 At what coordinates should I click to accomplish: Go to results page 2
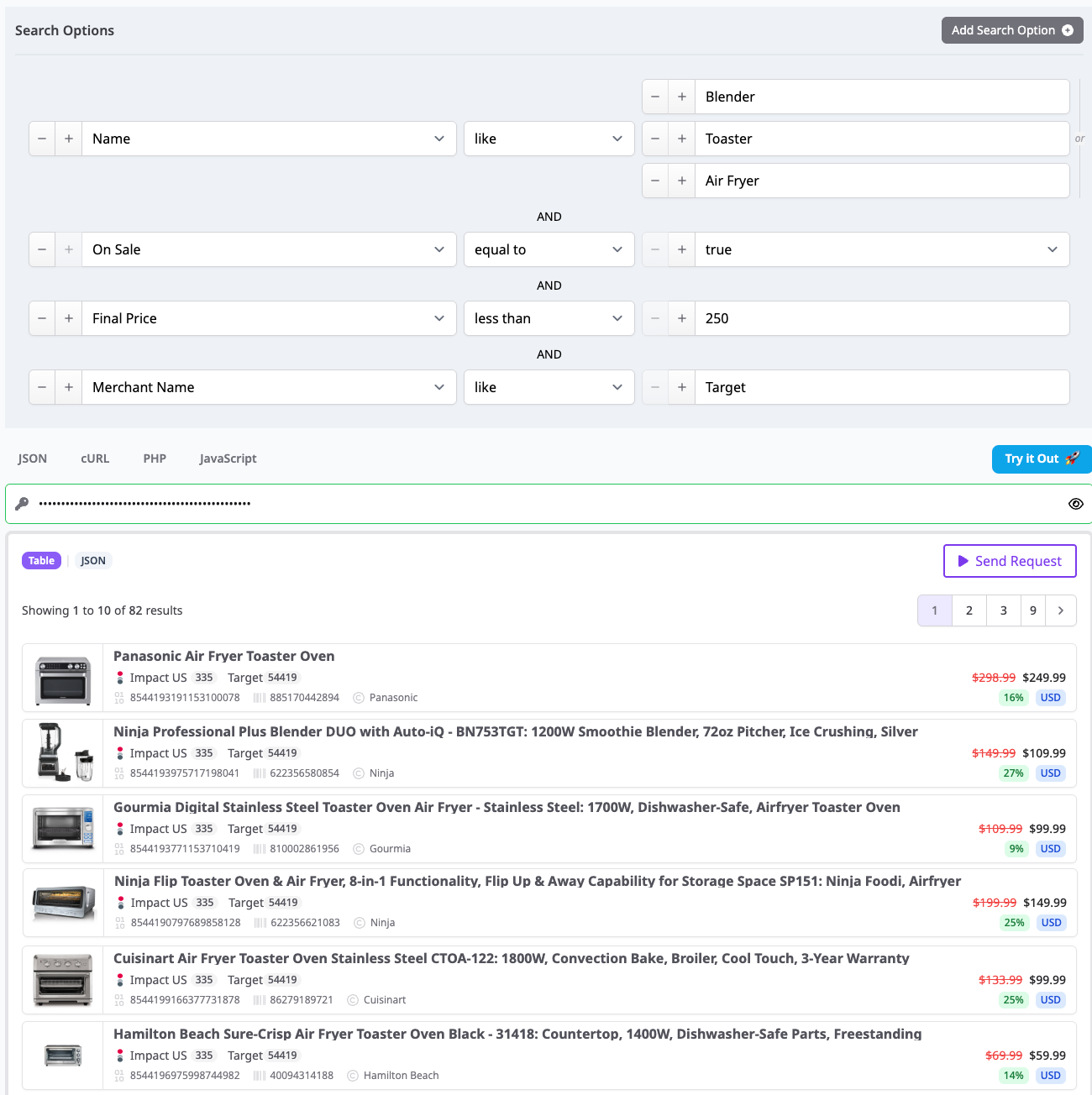(x=969, y=610)
